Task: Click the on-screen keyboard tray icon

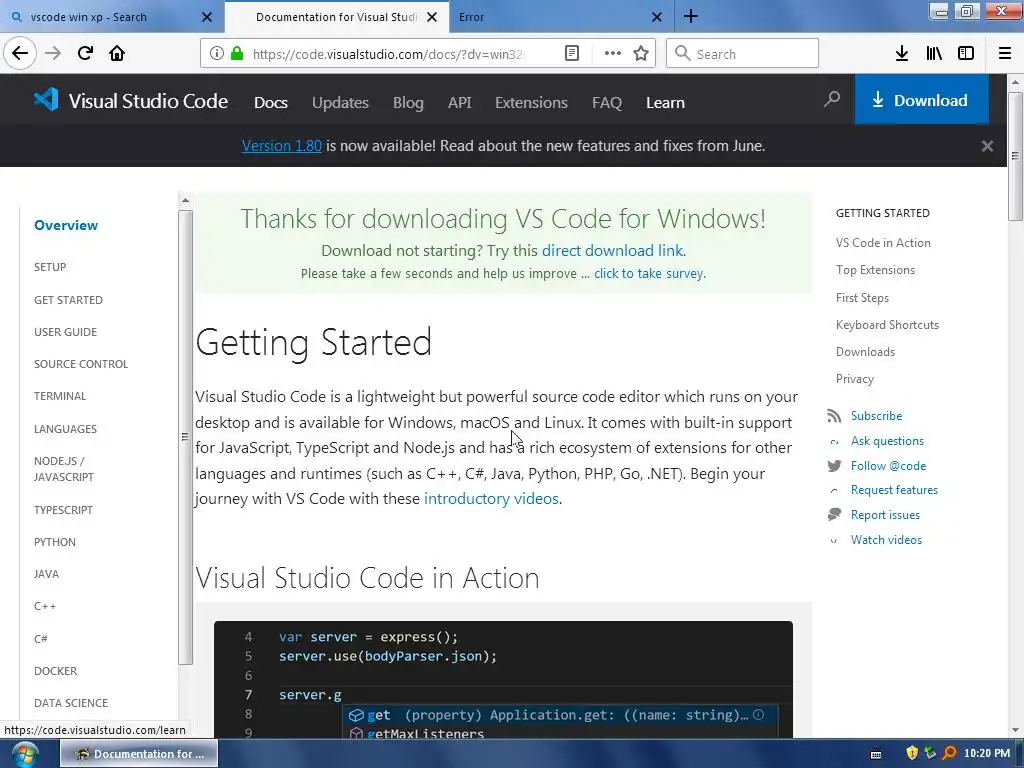Action: [876, 754]
